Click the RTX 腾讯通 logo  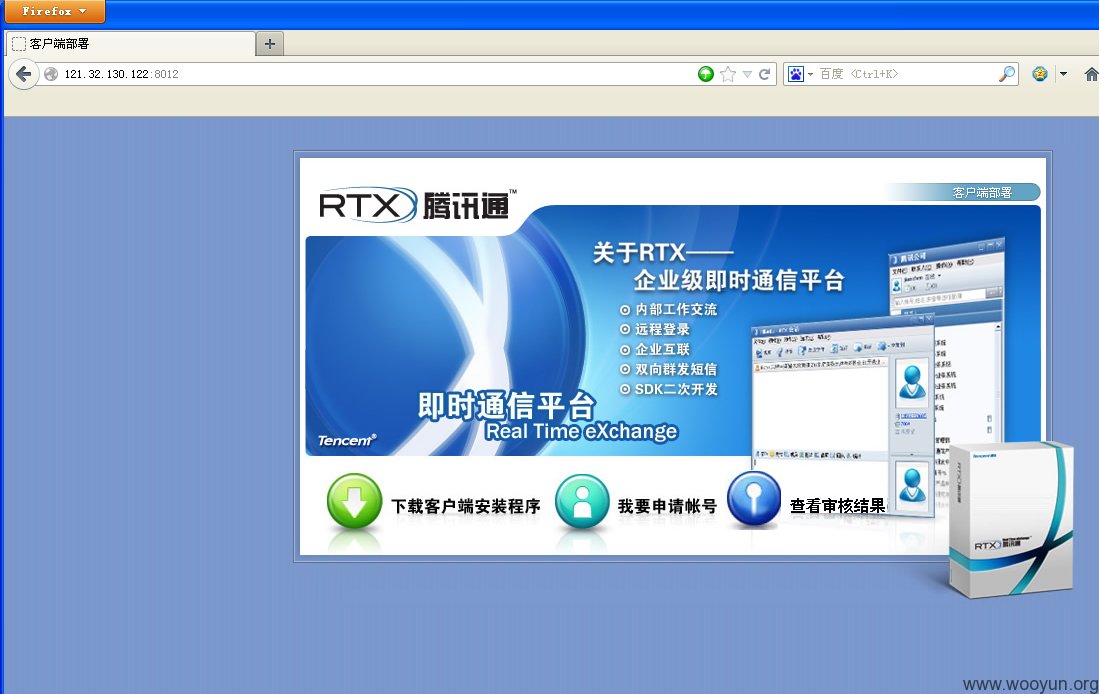418,205
